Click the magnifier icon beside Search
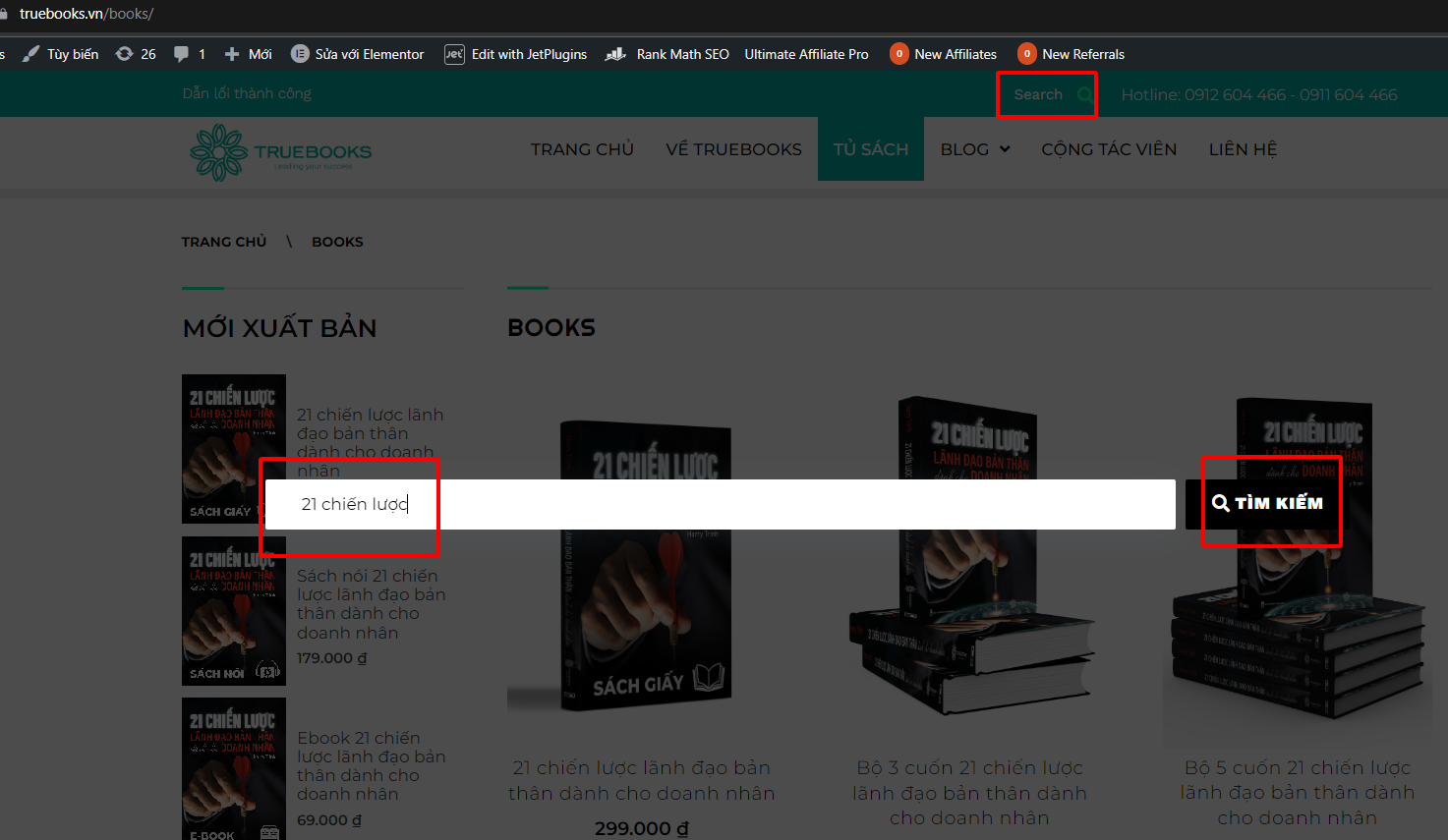 1084,95
